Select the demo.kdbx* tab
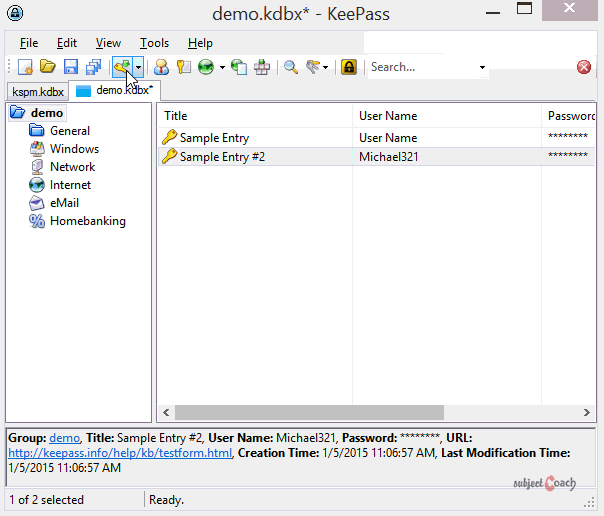604x516 pixels. [114, 90]
